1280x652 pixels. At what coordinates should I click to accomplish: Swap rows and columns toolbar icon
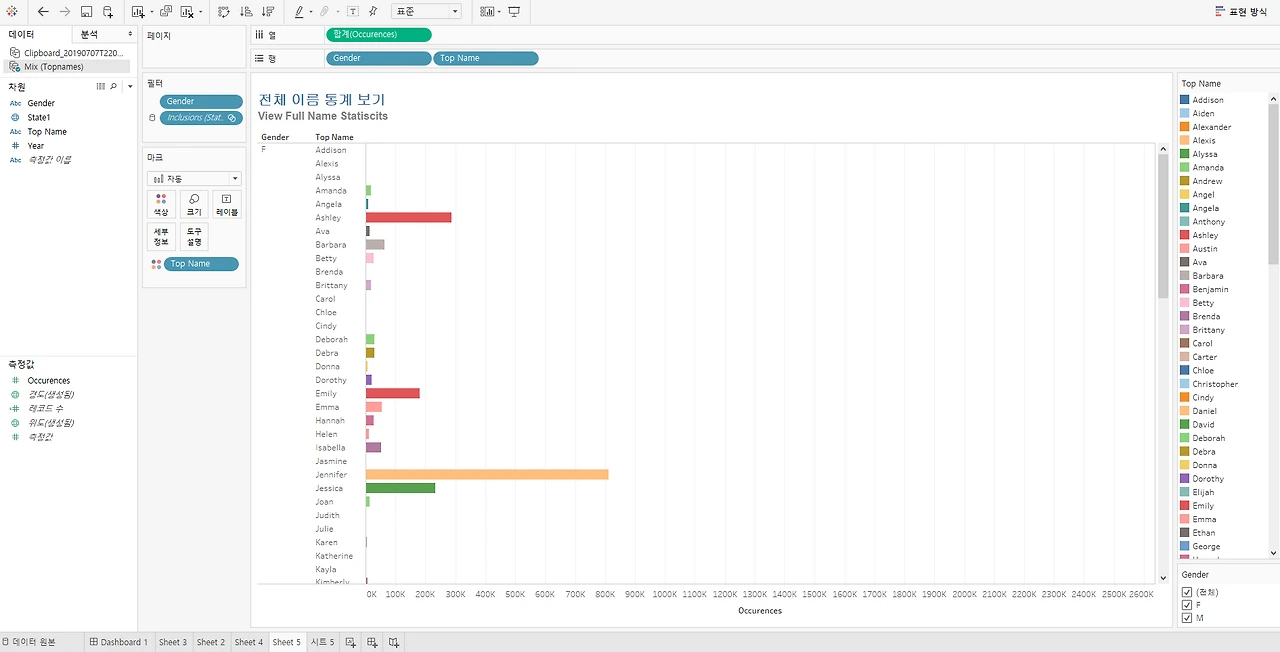coord(223,12)
